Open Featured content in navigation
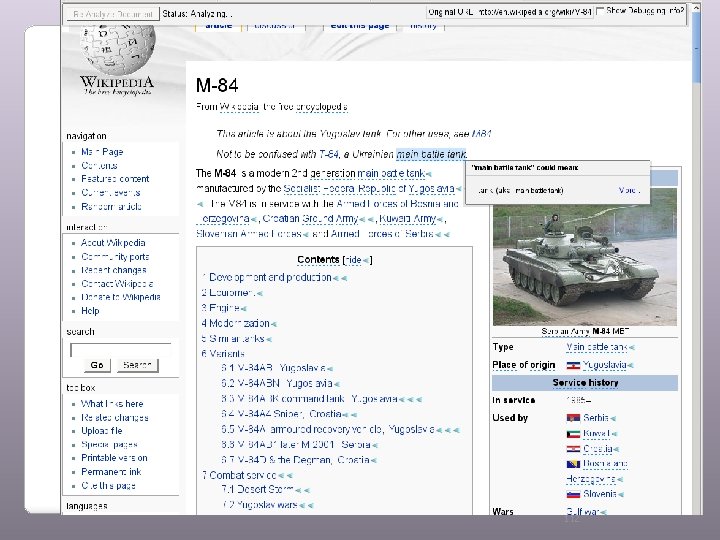The image size is (720, 540). pos(115,179)
